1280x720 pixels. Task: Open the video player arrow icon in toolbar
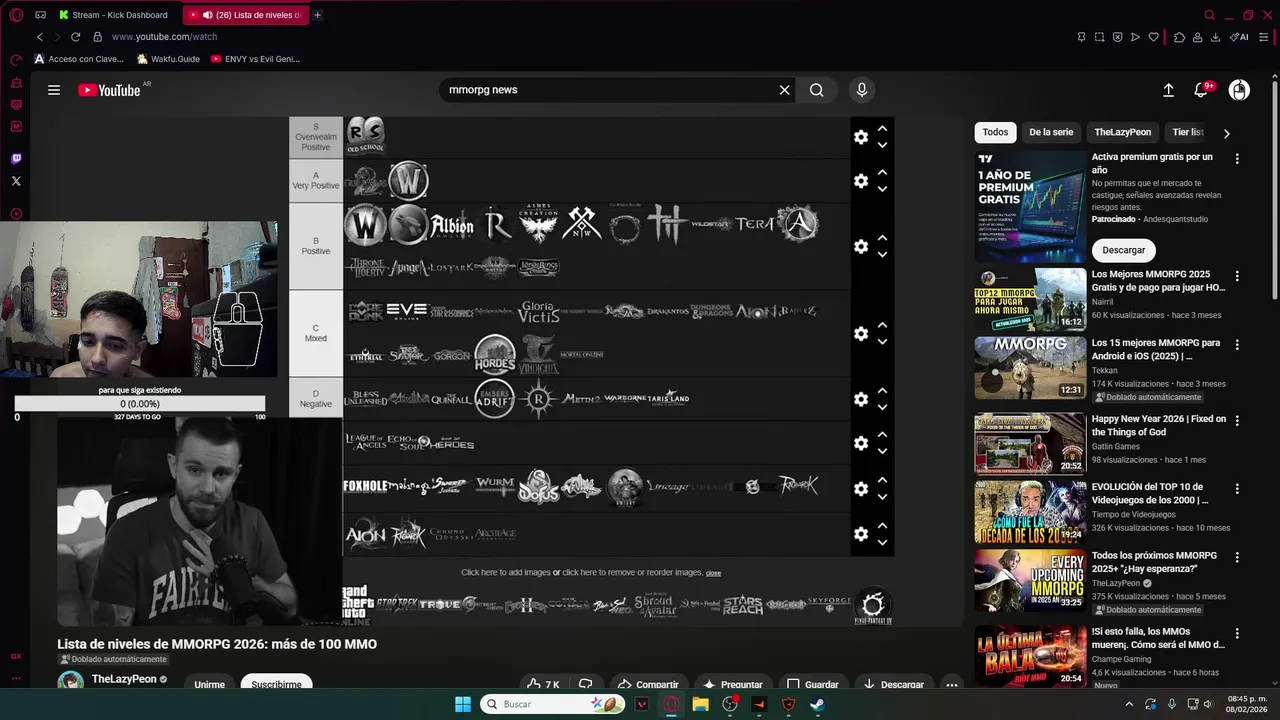click(x=1135, y=37)
